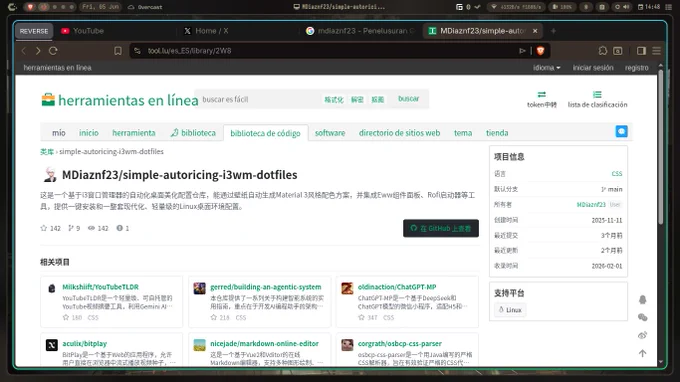Switch to the mdiaznf23 Google search tab

(x=360, y=31)
